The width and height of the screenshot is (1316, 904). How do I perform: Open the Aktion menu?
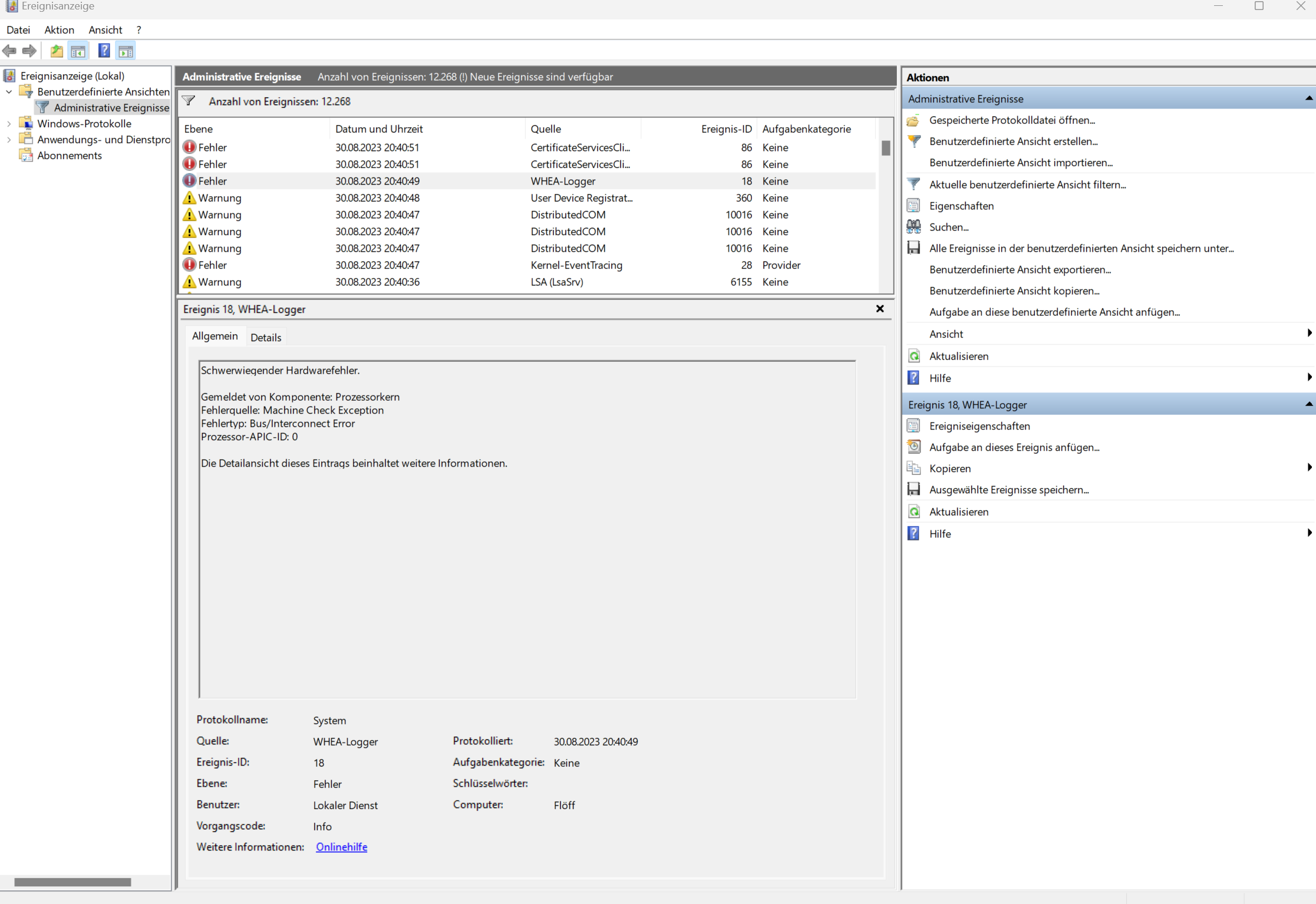coord(59,30)
